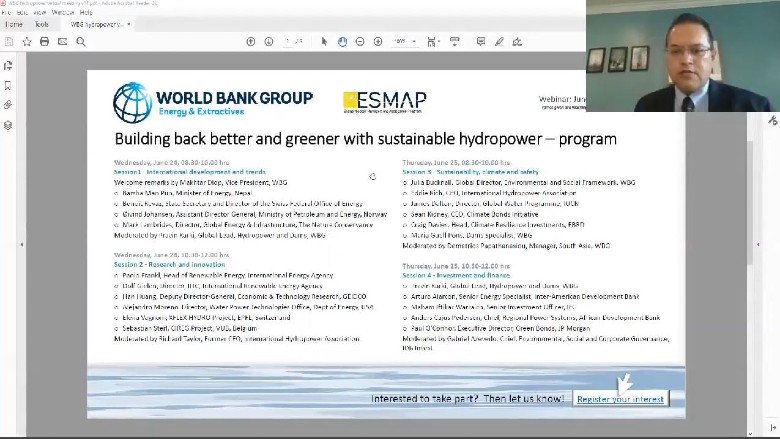Close the WBG hydropower document tab
Viewport: 780px width, 439px height.
129,24
